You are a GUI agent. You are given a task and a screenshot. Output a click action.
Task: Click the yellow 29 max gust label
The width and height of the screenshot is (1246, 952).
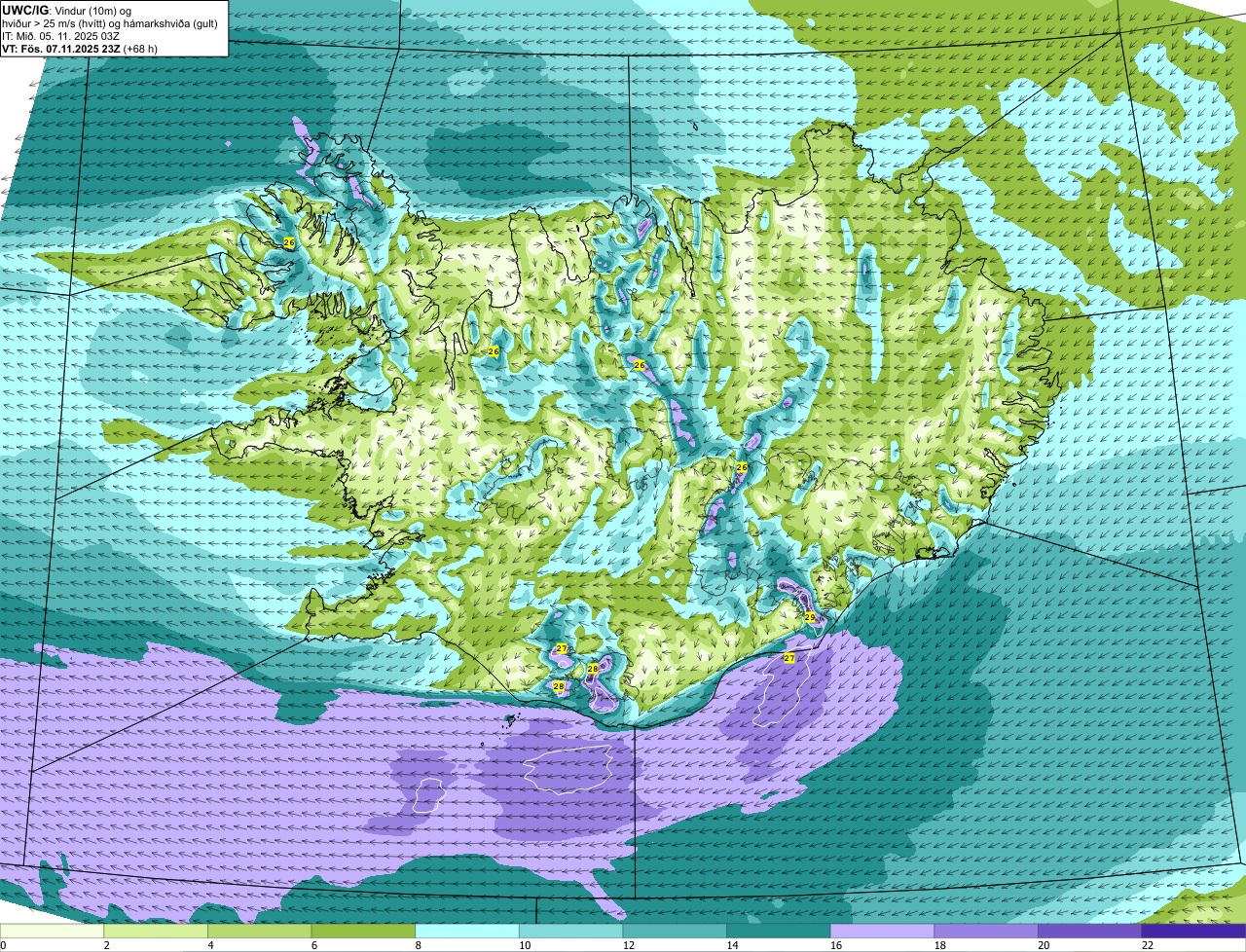(x=810, y=617)
